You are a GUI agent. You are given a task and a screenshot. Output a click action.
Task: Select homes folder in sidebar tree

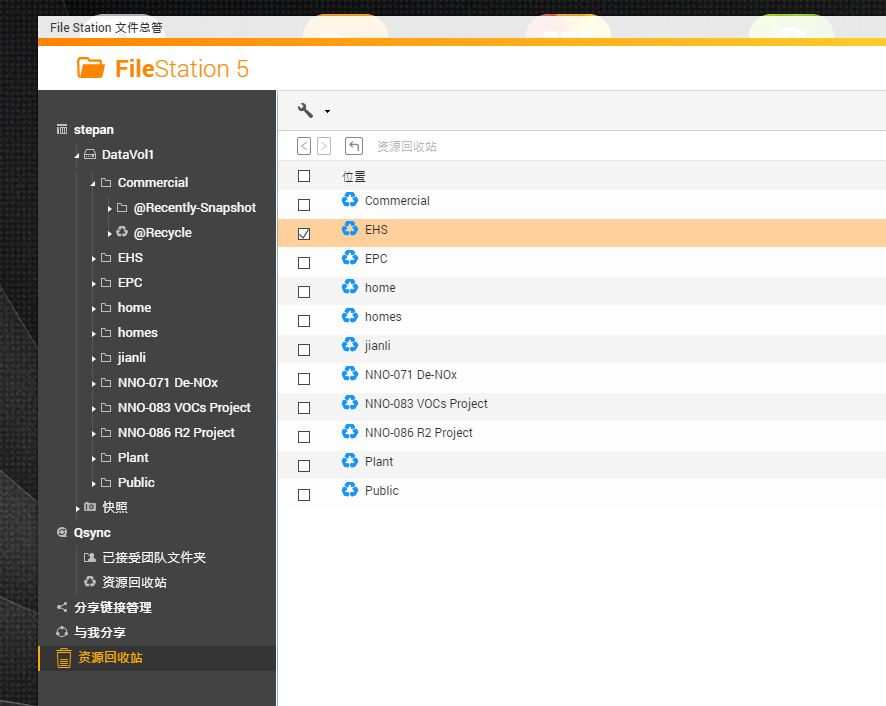pos(138,332)
